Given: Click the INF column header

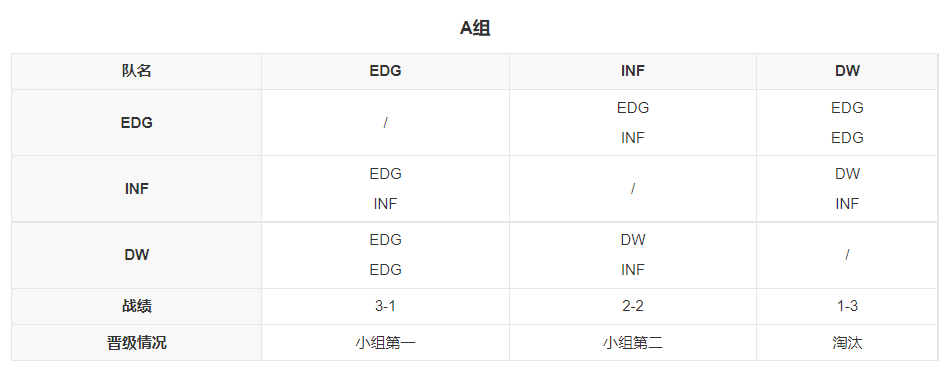Looking at the screenshot, I should [x=633, y=71].
